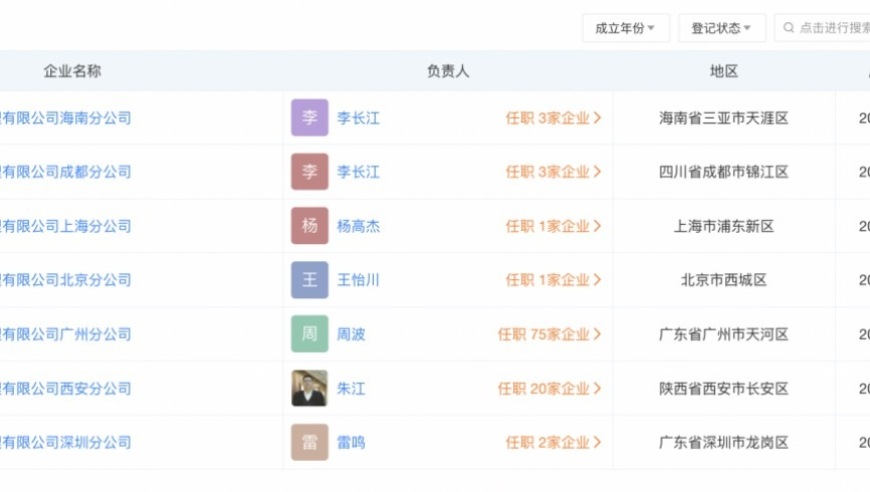Open the 深圳分公司 company link
This screenshot has height=492, width=870.
(x=65, y=442)
